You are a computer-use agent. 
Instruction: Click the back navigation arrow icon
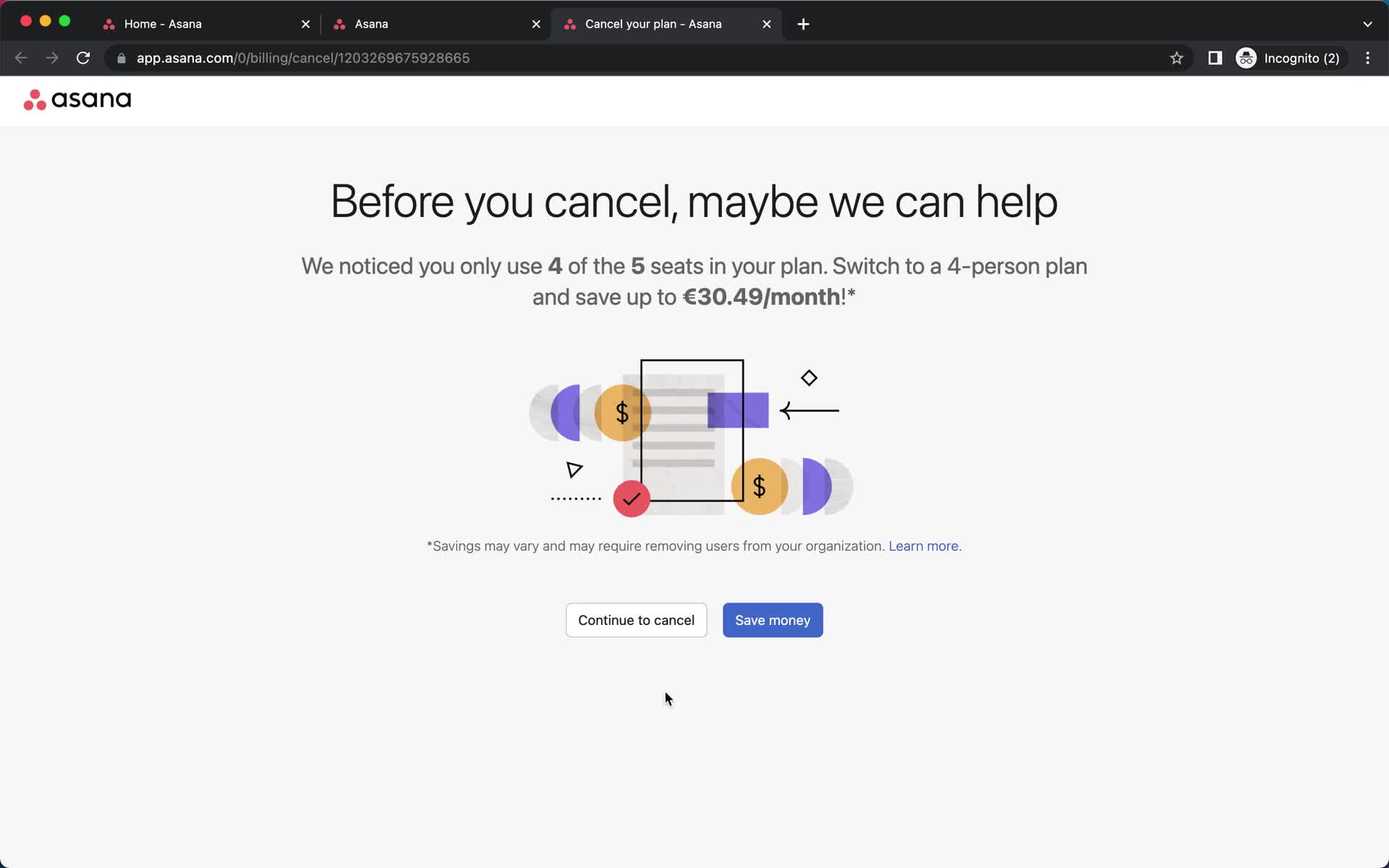point(21,57)
